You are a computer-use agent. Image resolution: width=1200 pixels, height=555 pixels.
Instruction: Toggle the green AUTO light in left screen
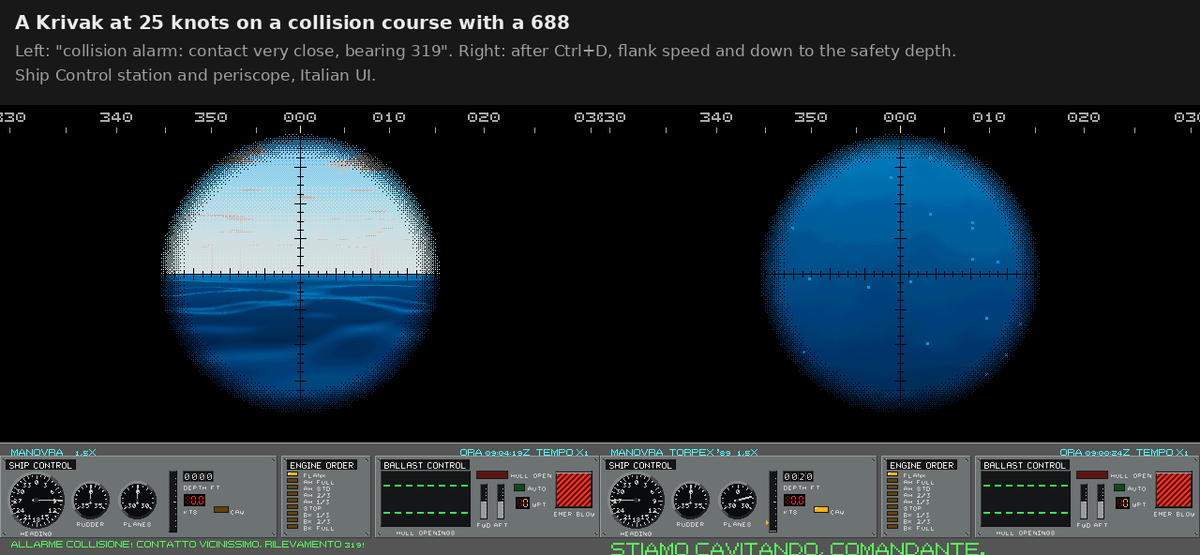[x=519, y=488]
